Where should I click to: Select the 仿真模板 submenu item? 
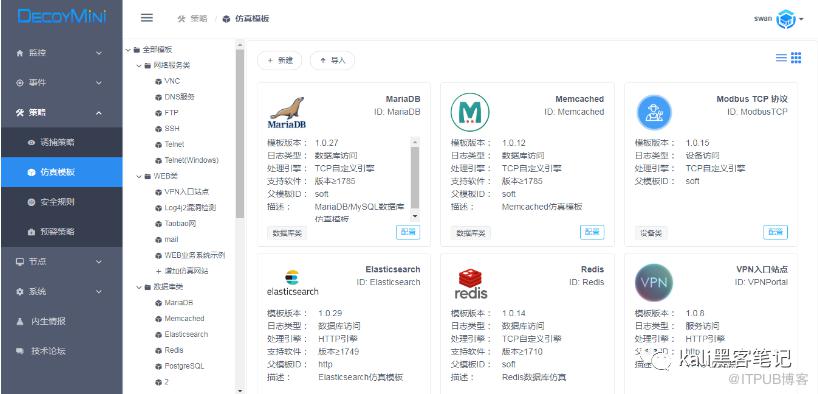[62, 172]
